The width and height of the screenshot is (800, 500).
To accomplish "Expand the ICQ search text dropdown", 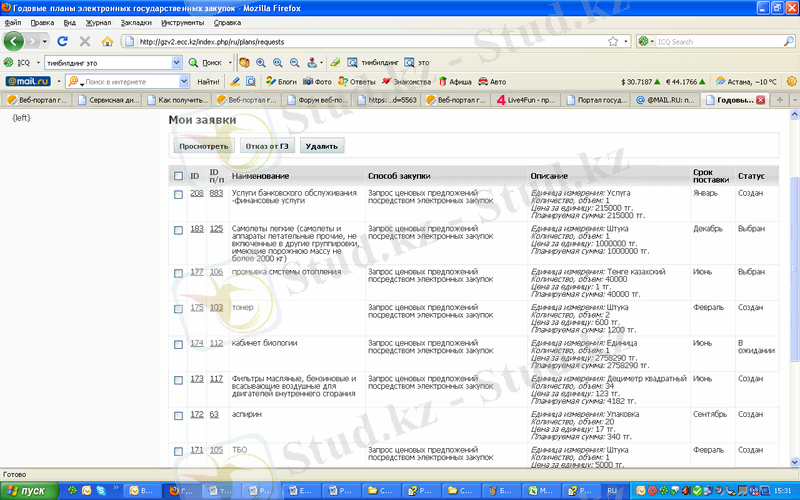I will click(x=178, y=62).
